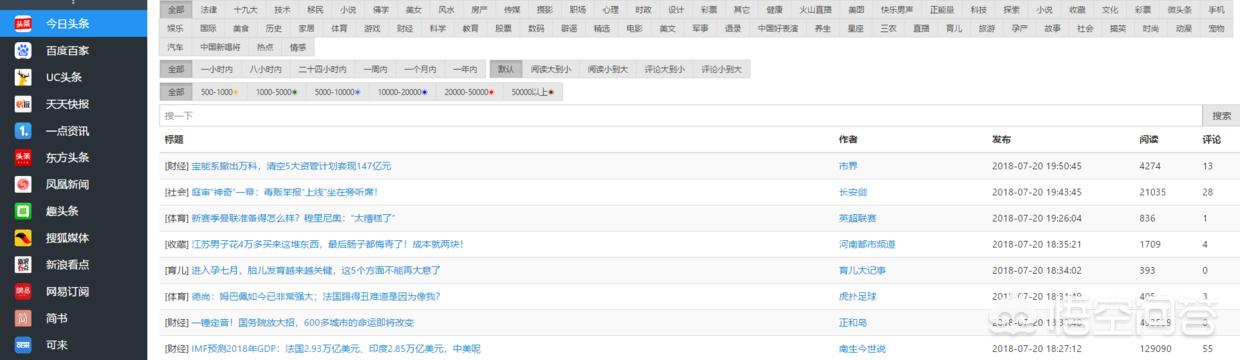Limit results to 一年内
This screenshot has width=1240, height=360.
click(x=465, y=70)
